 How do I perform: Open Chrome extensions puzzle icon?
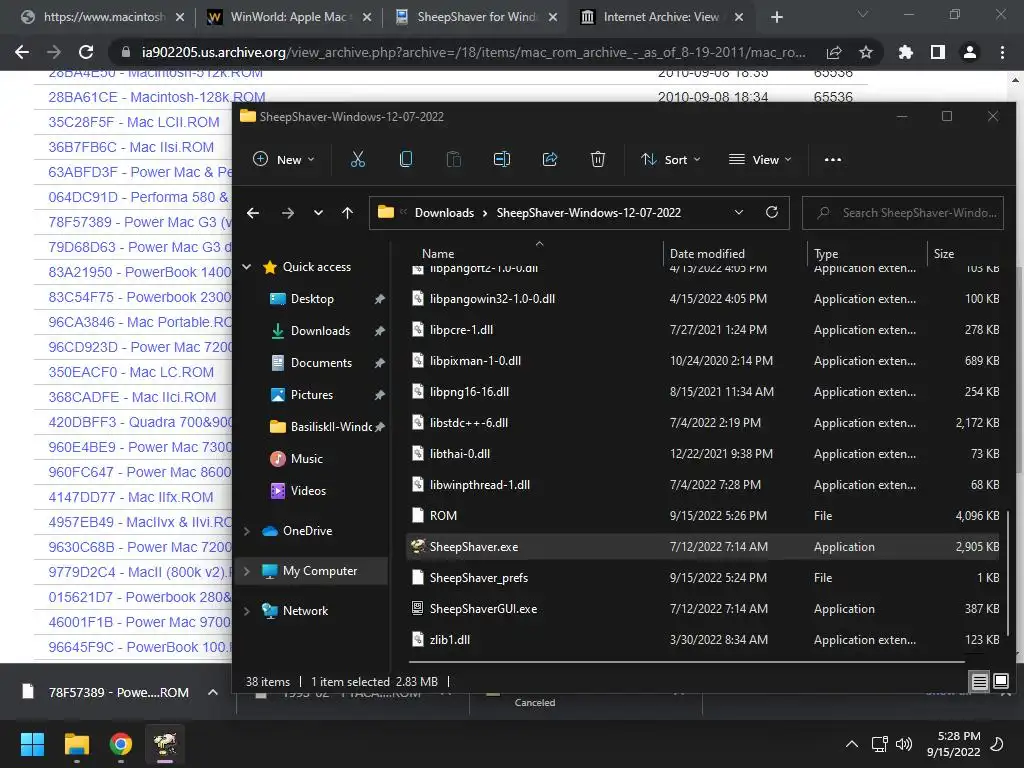click(x=906, y=52)
